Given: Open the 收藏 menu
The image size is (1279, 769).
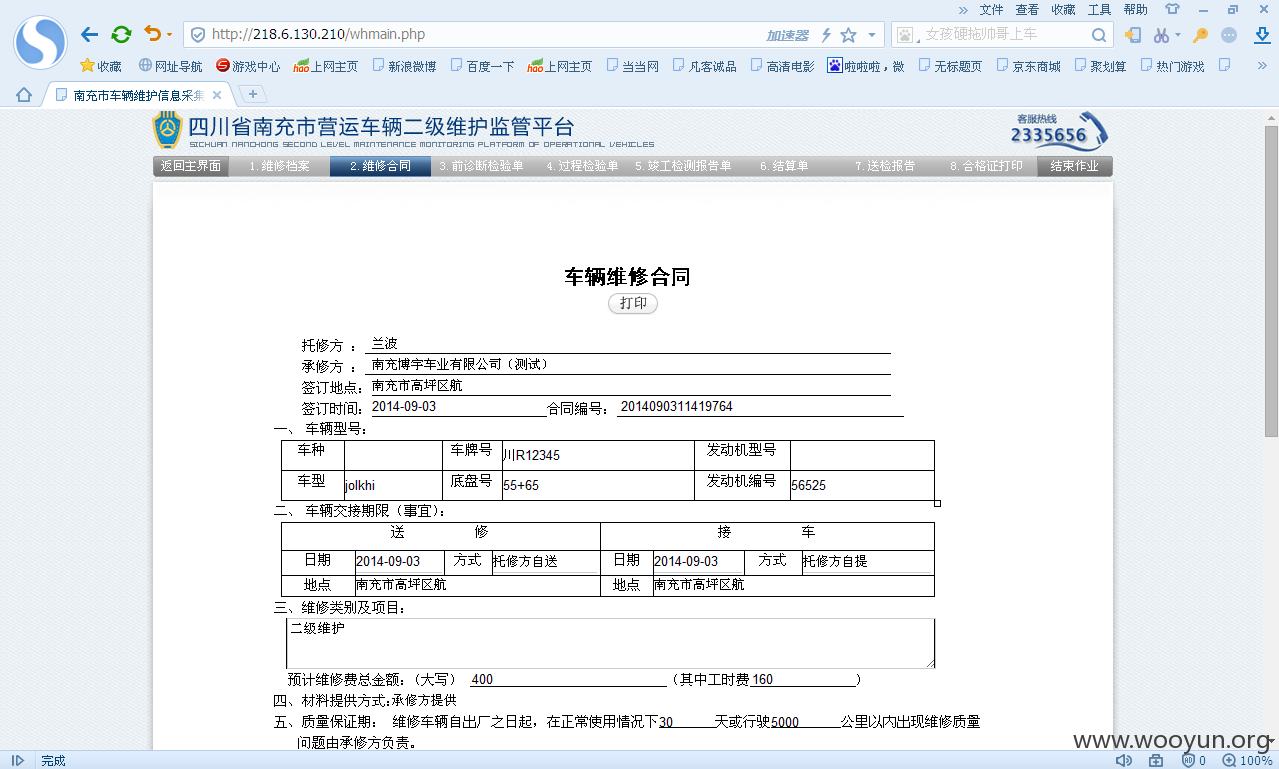Looking at the screenshot, I should click(1063, 9).
